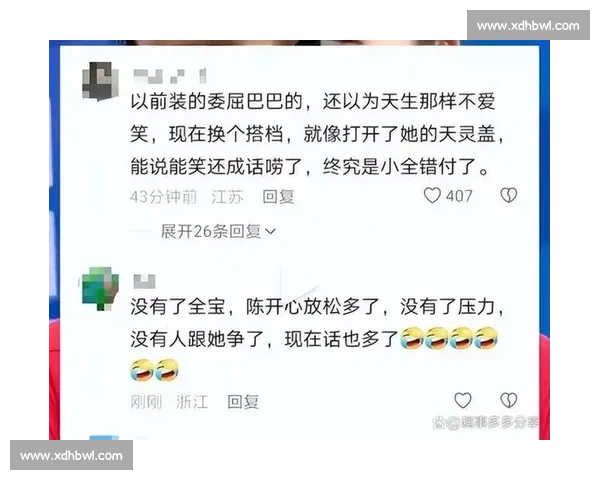The width and height of the screenshot is (600, 480).
Task: Click the partially visible third avatar
Action: (x=104, y=437)
